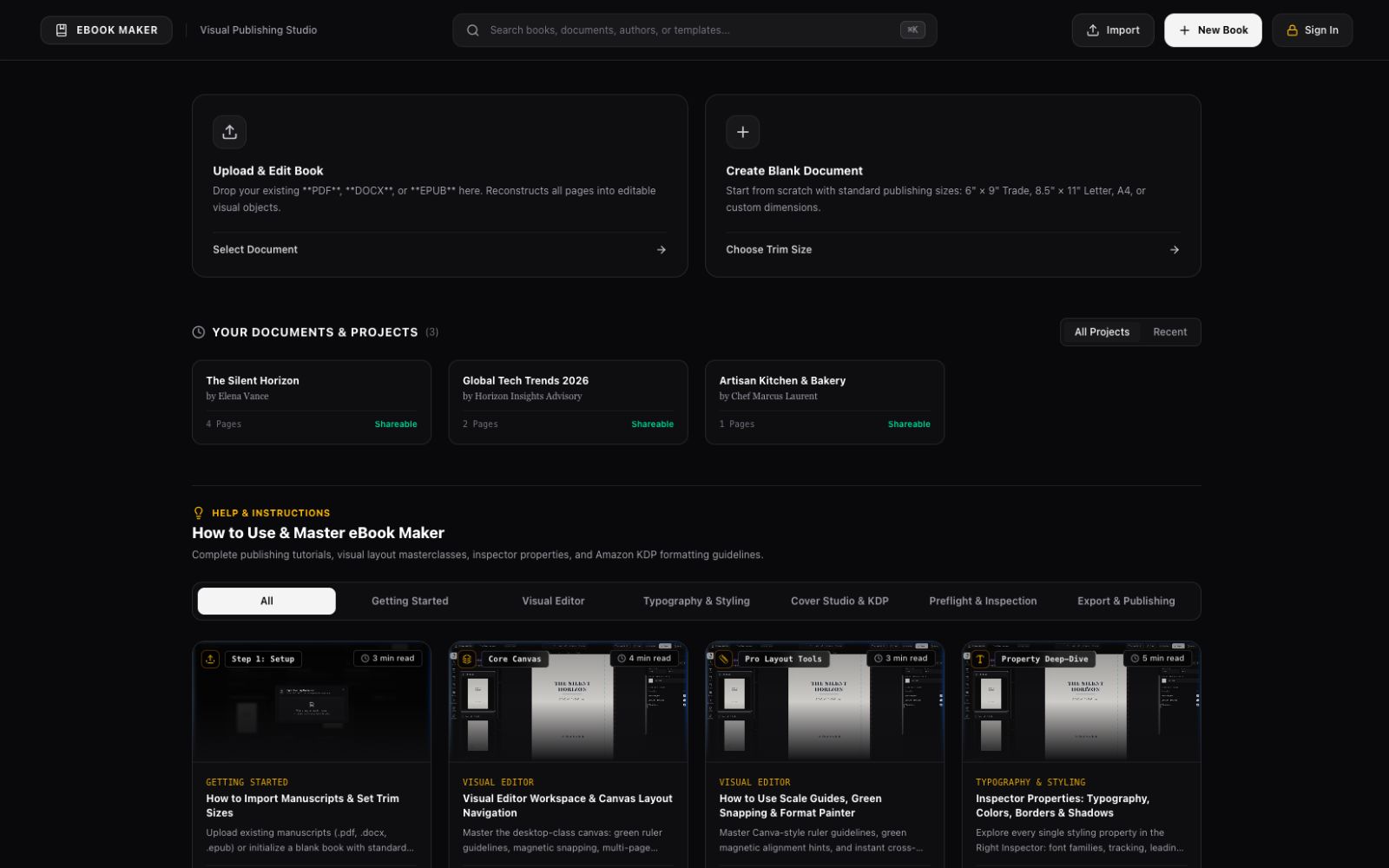Viewport: 1389px width, 868px height.
Task: Open the Typography & Styling tab
Action: pyautogui.click(x=696, y=601)
